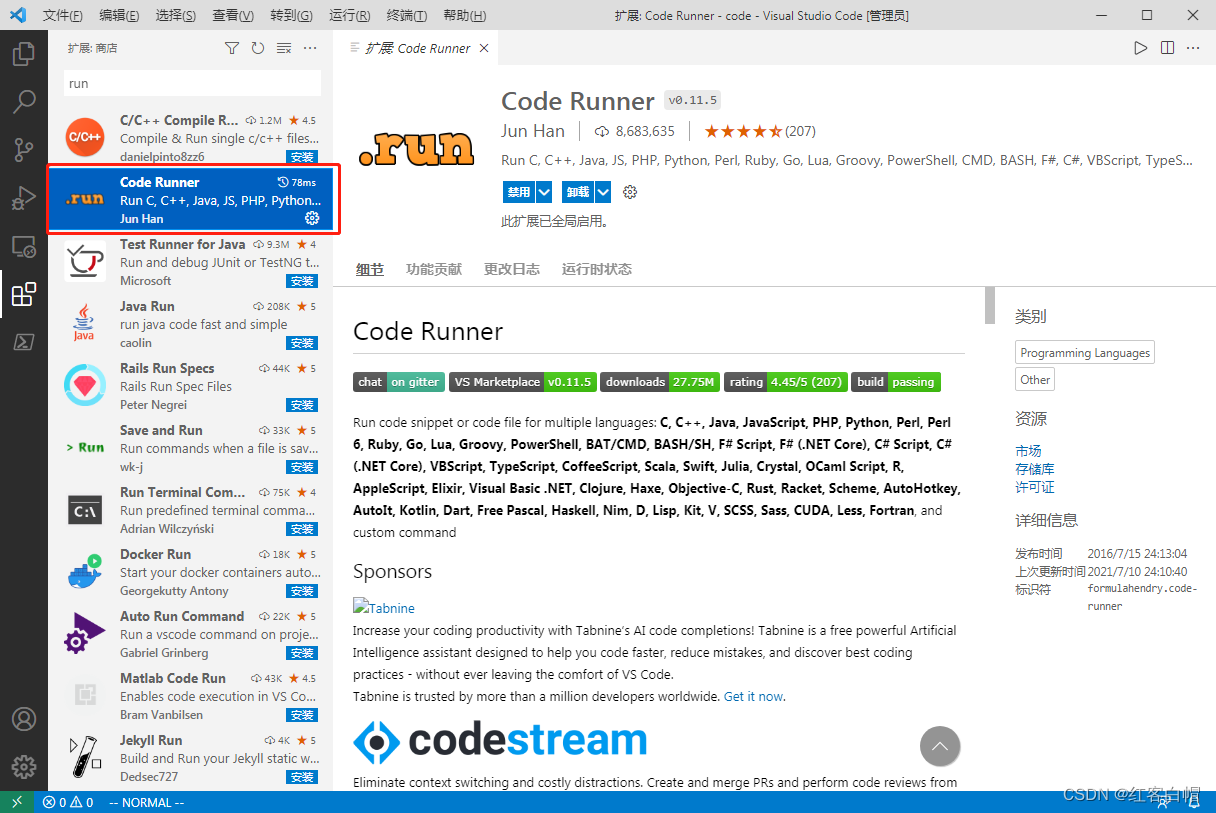Open Accounts icon in activity bar
Image resolution: width=1216 pixels, height=813 pixels.
coord(24,719)
